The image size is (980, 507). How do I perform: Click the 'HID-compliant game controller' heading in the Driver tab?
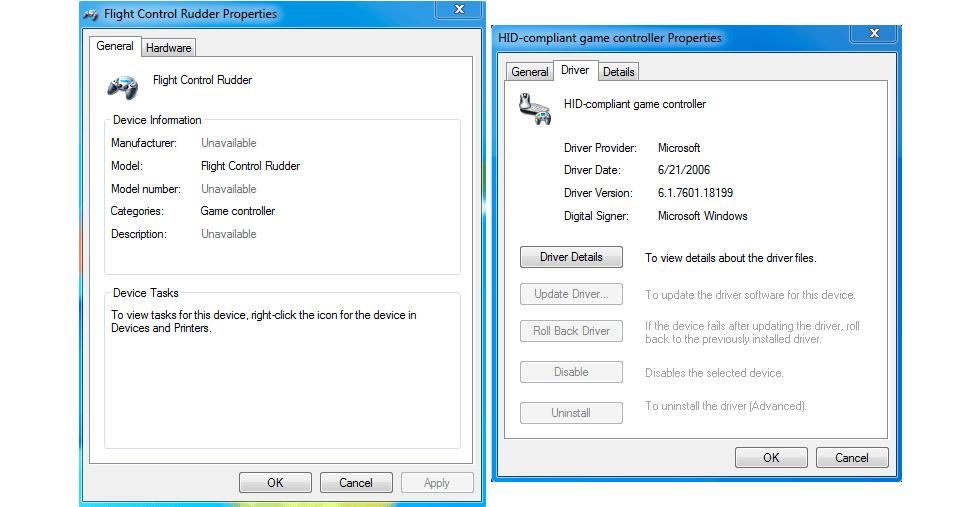point(635,104)
